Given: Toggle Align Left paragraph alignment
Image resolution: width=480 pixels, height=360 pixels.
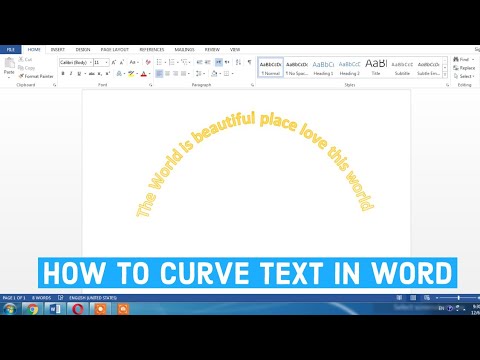Looking at the screenshot, I should [x=159, y=74].
